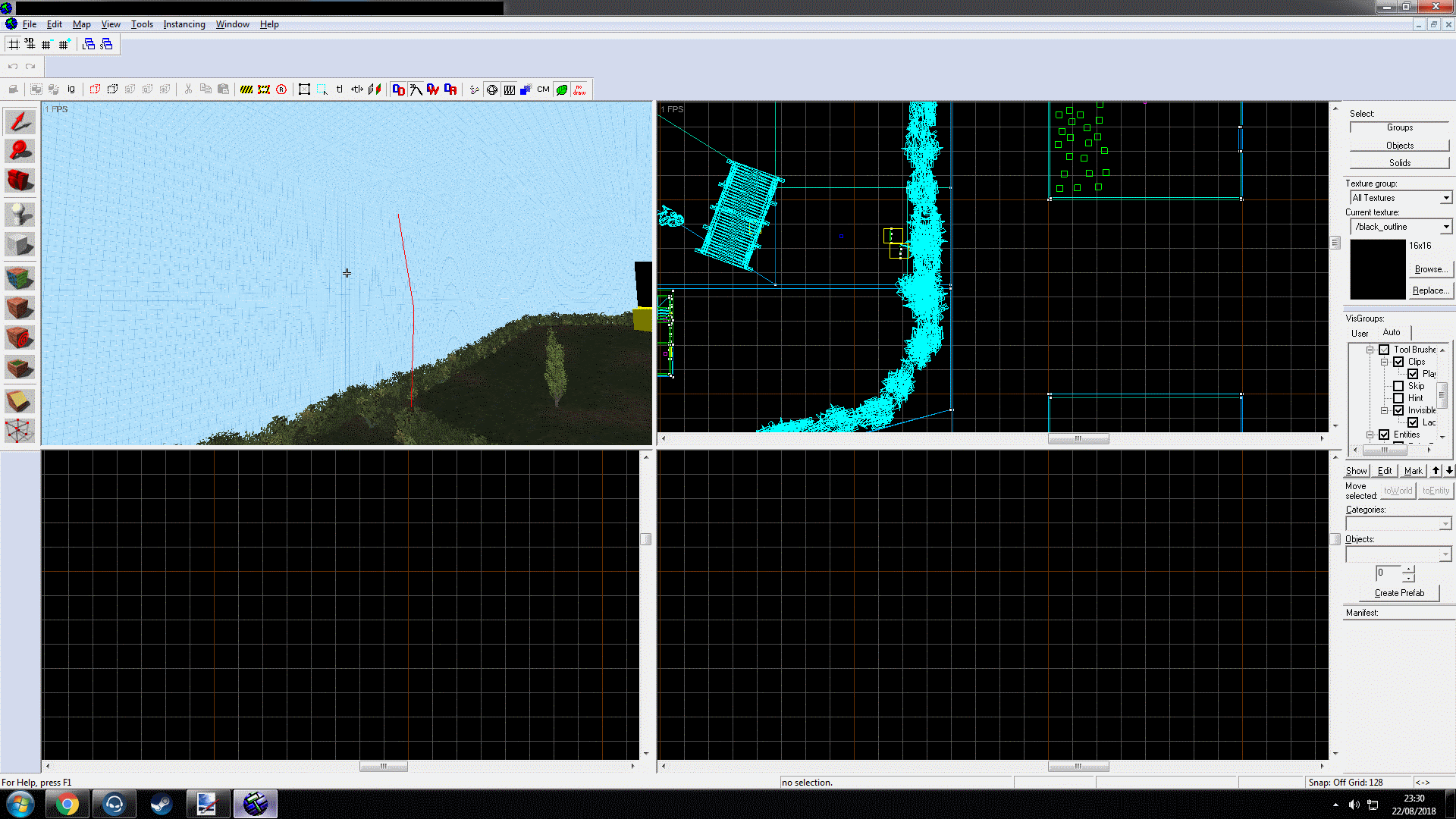Uncheck the Invisible visgroup checkbox
Screen dimensions: 1456x819
(x=1398, y=410)
